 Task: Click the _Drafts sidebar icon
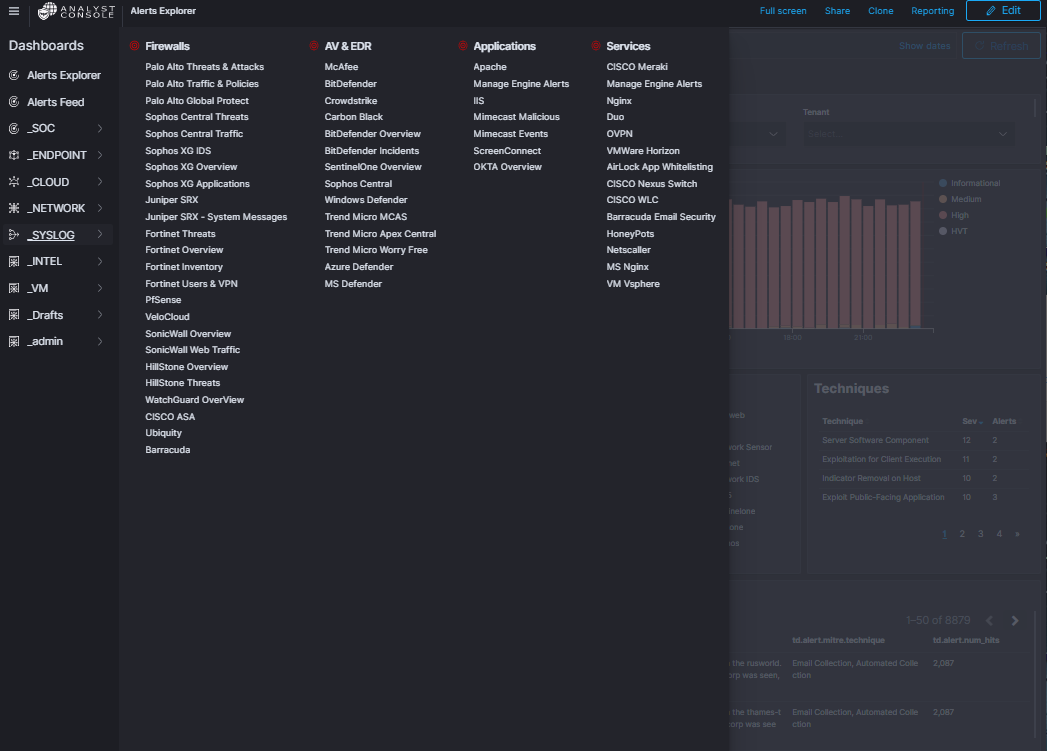coord(13,315)
